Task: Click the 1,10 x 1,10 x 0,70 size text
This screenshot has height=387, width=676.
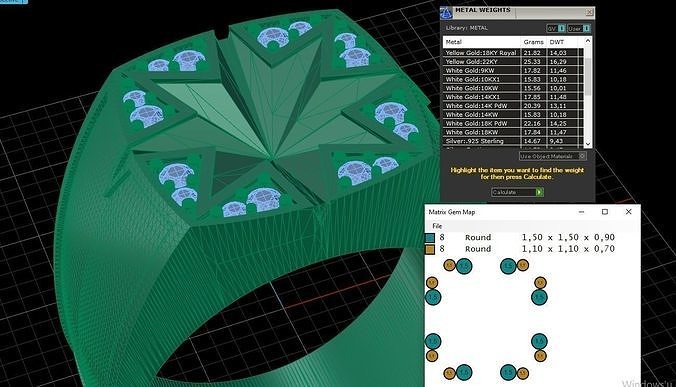Action: coord(568,249)
